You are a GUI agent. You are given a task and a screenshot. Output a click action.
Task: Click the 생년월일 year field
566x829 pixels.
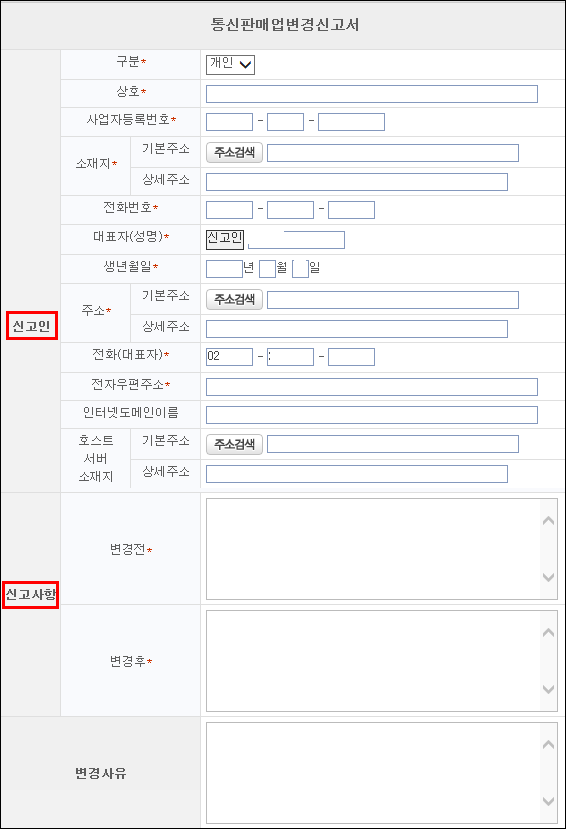click(x=224, y=269)
